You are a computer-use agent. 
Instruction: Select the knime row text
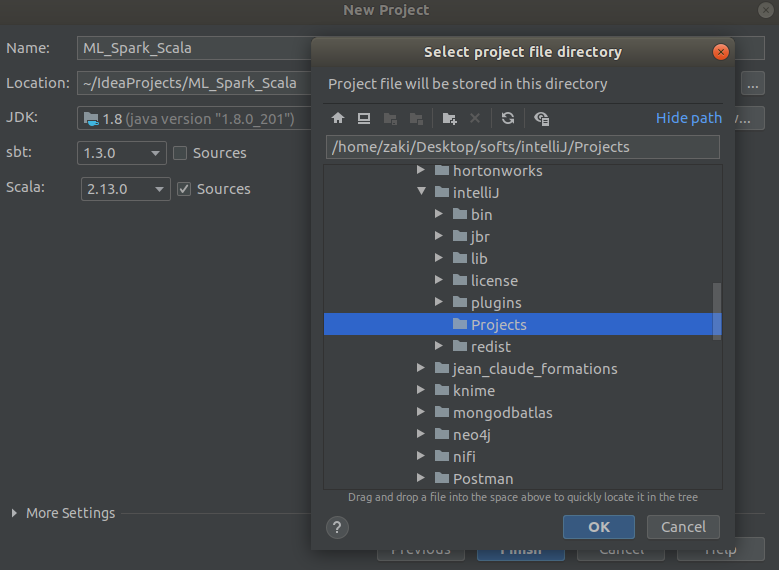(474, 391)
